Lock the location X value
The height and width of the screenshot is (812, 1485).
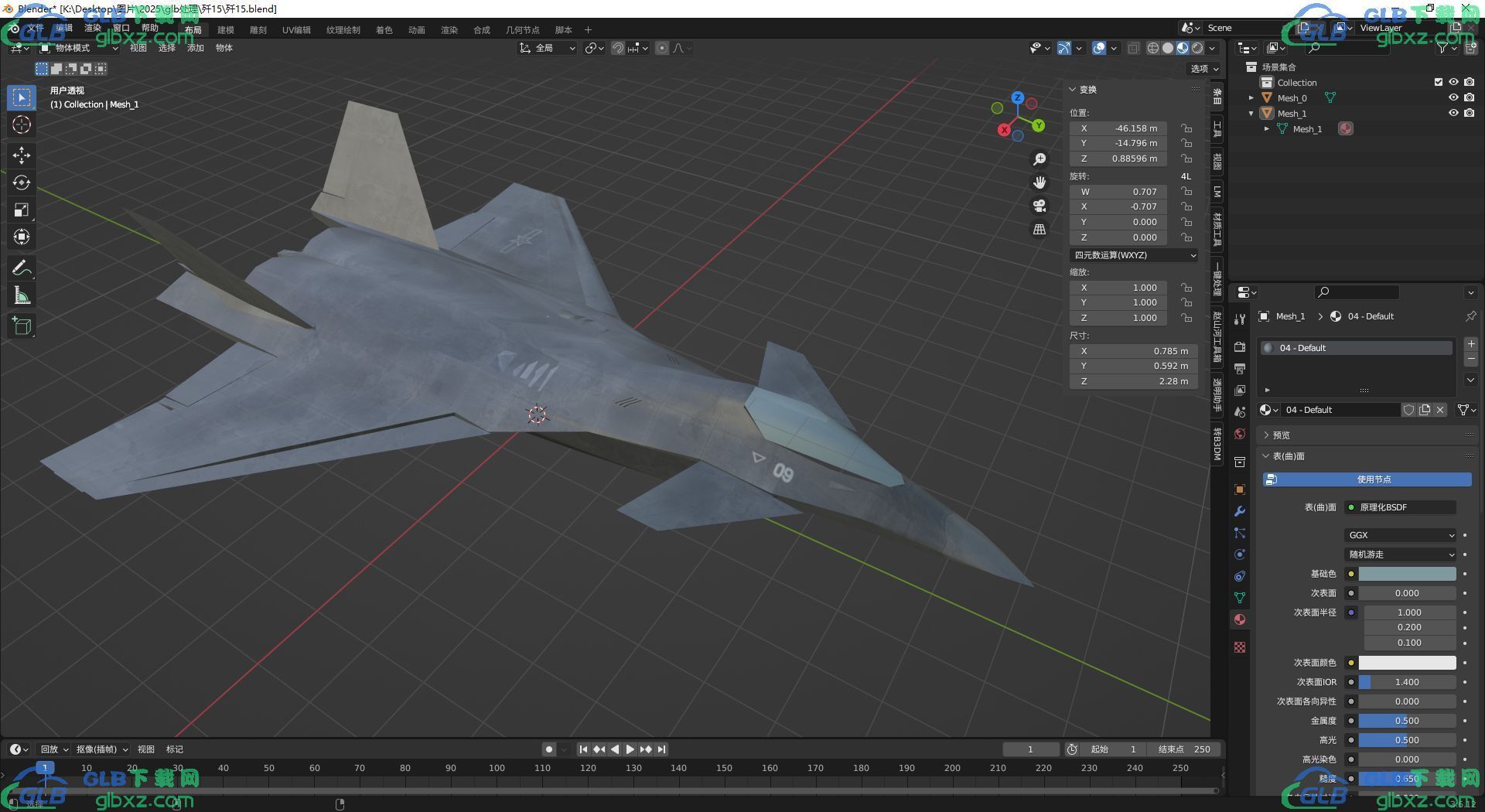click(x=1186, y=128)
